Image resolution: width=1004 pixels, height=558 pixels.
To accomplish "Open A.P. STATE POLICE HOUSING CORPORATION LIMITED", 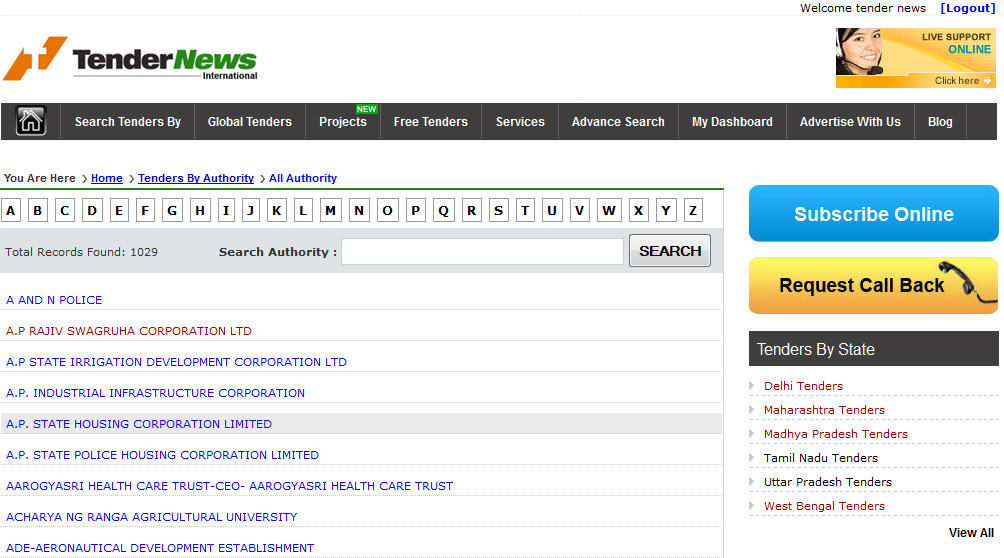I will pos(163,455).
